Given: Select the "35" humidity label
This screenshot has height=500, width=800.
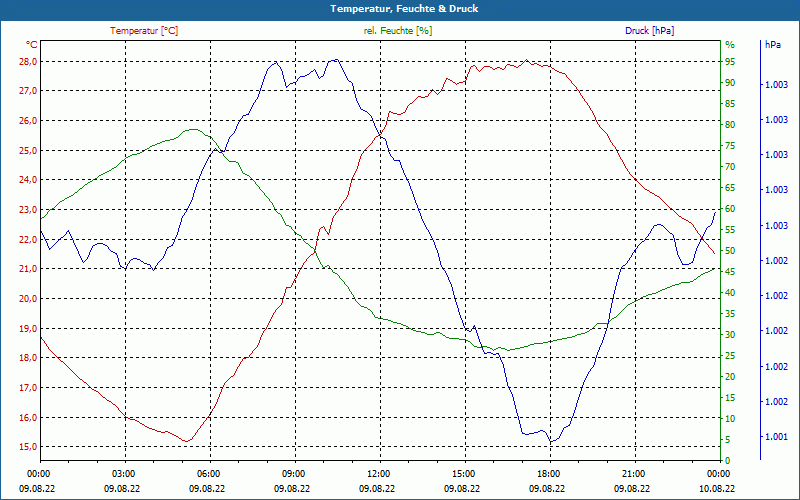Looking at the screenshot, I should point(730,314).
